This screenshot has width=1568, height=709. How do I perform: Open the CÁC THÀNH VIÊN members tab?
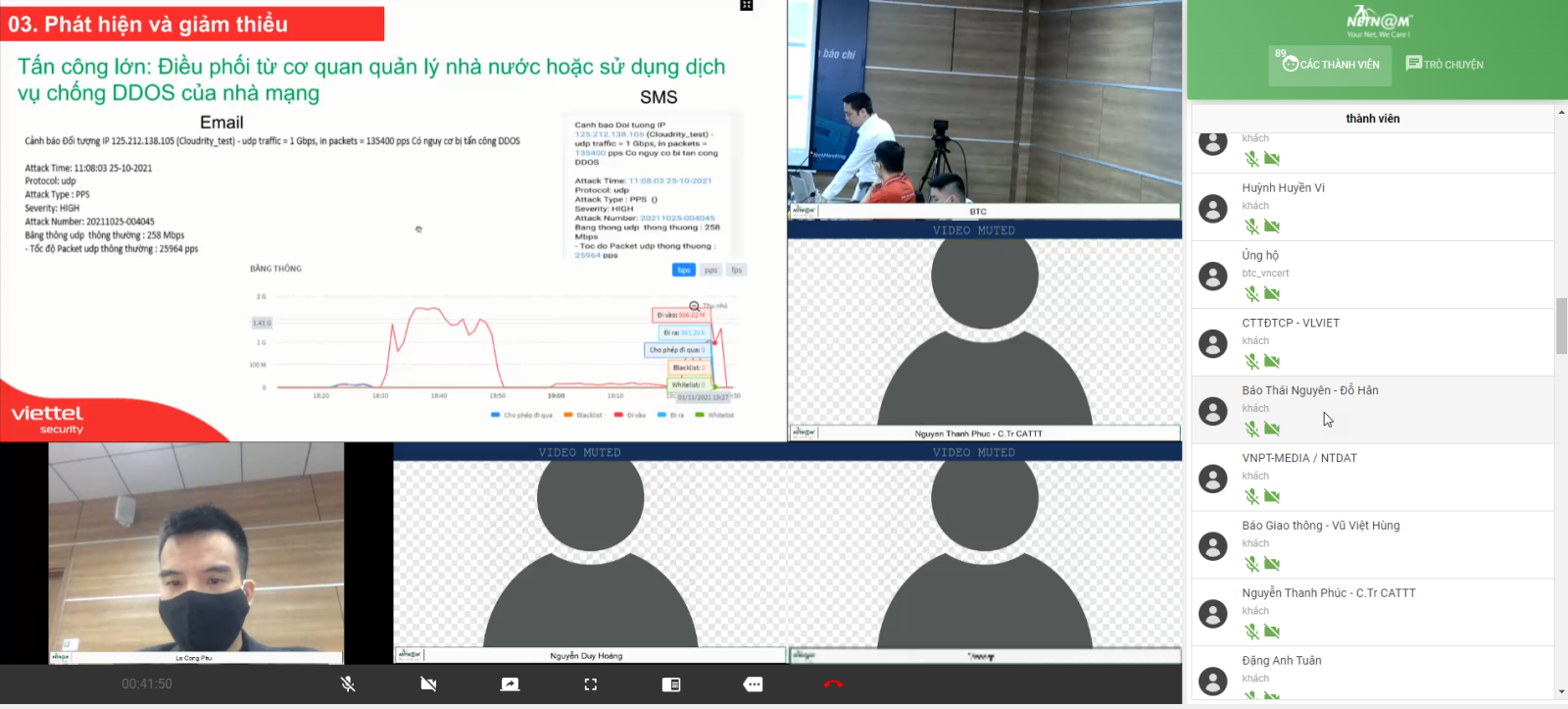click(1330, 65)
